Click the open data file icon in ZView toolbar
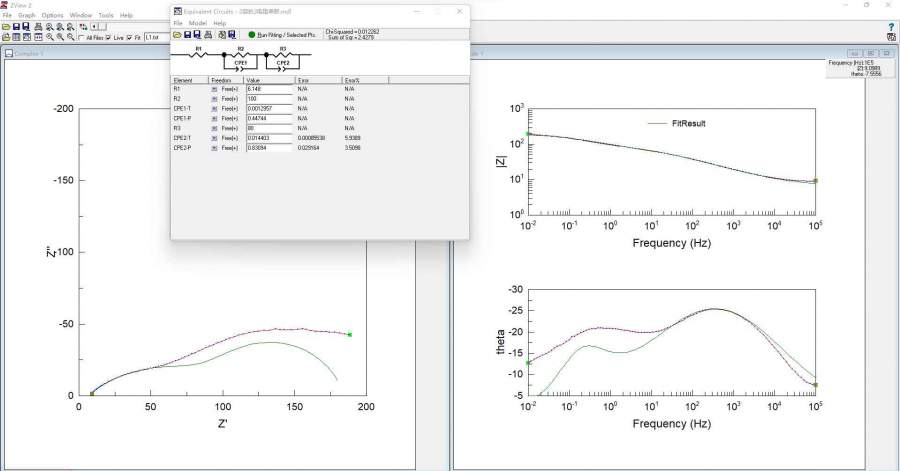Viewport: 900px width, 471px height. point(6,27)
